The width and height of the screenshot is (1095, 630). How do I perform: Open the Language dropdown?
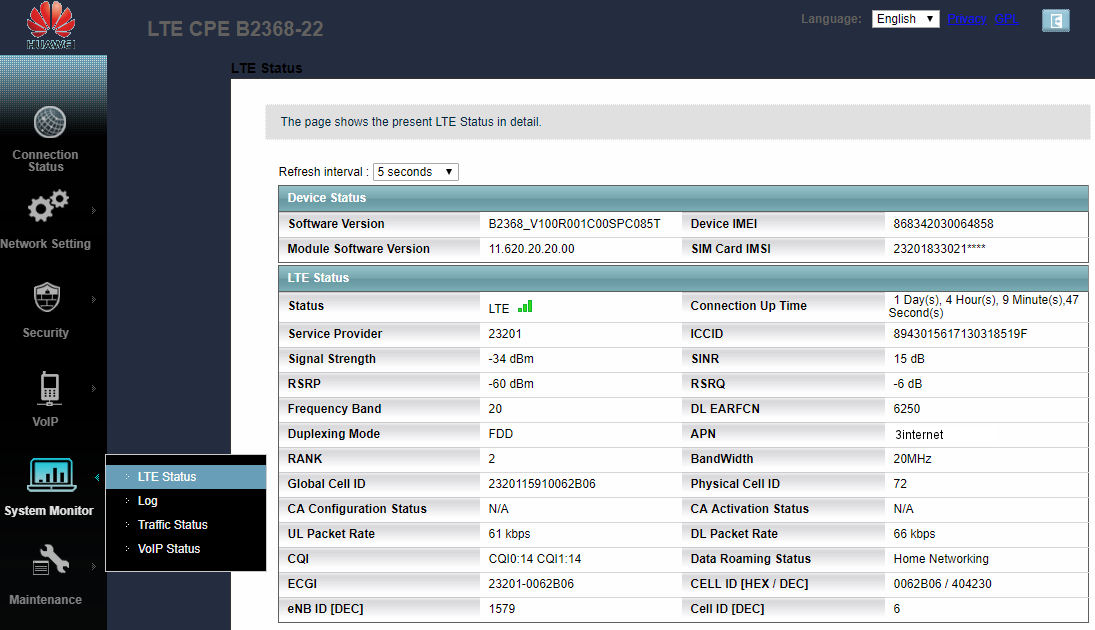[905, 19]
